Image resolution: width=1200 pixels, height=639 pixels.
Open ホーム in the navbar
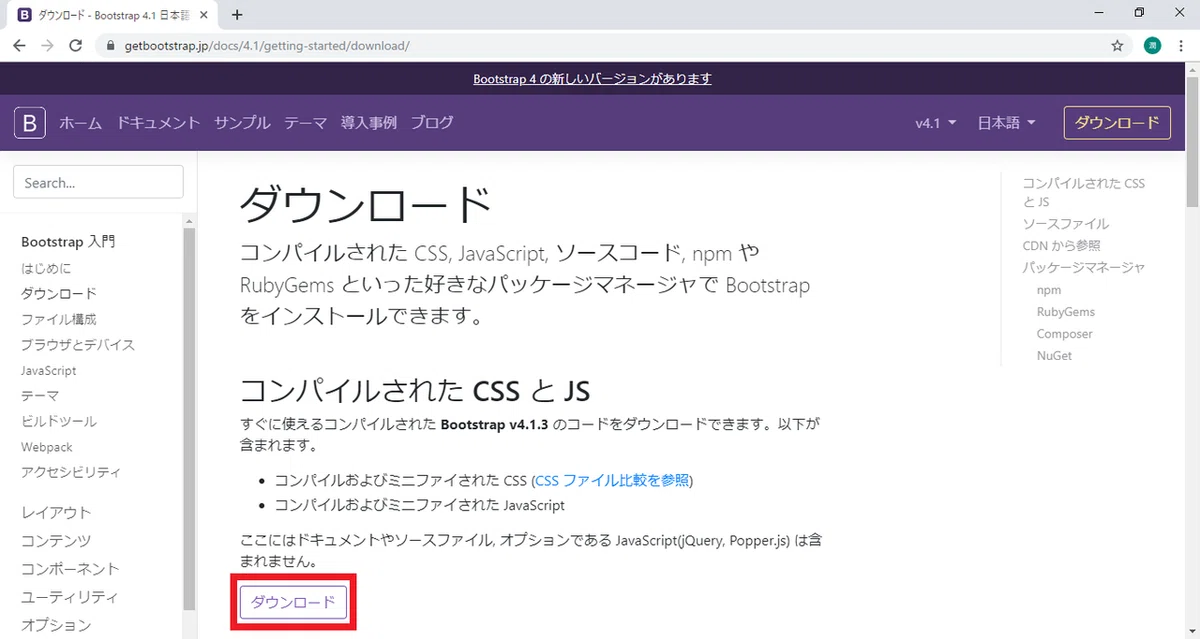(x=80, y=123)
